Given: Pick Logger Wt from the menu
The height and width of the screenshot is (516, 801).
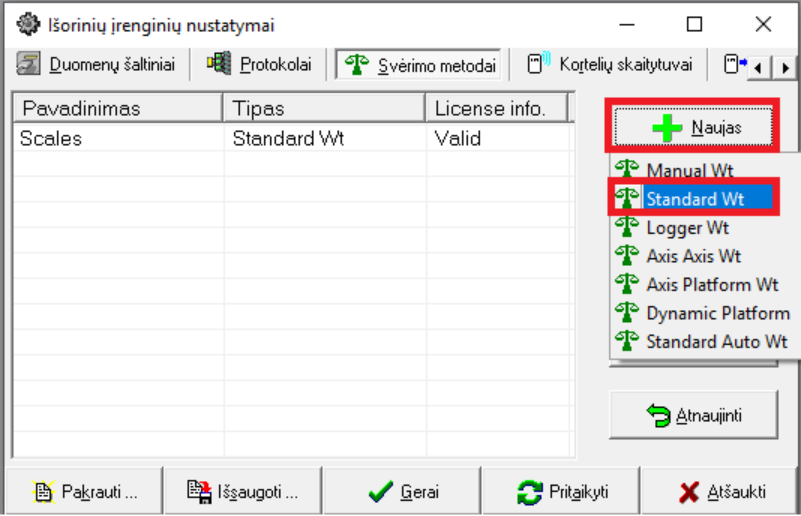Looking at the screenshot, I should pyautogui.click(x=687, y=228).
